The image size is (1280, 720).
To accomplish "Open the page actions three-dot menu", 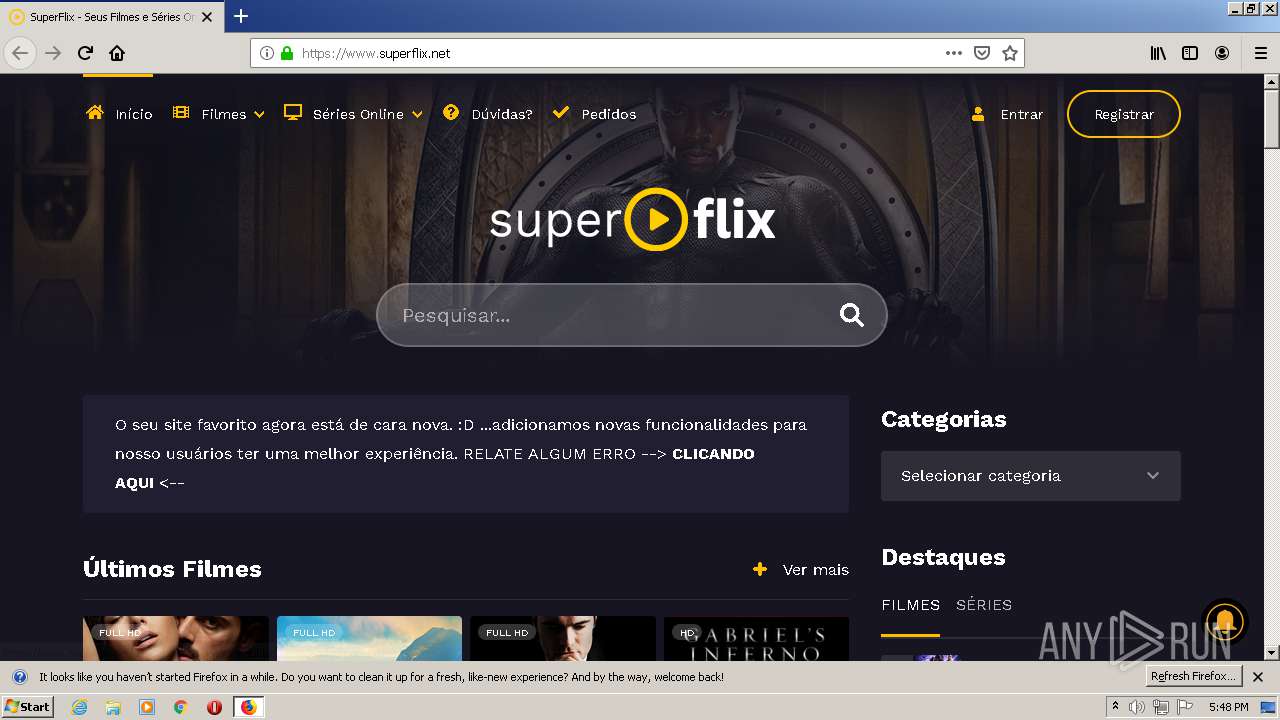I will (x=954, y=53).
